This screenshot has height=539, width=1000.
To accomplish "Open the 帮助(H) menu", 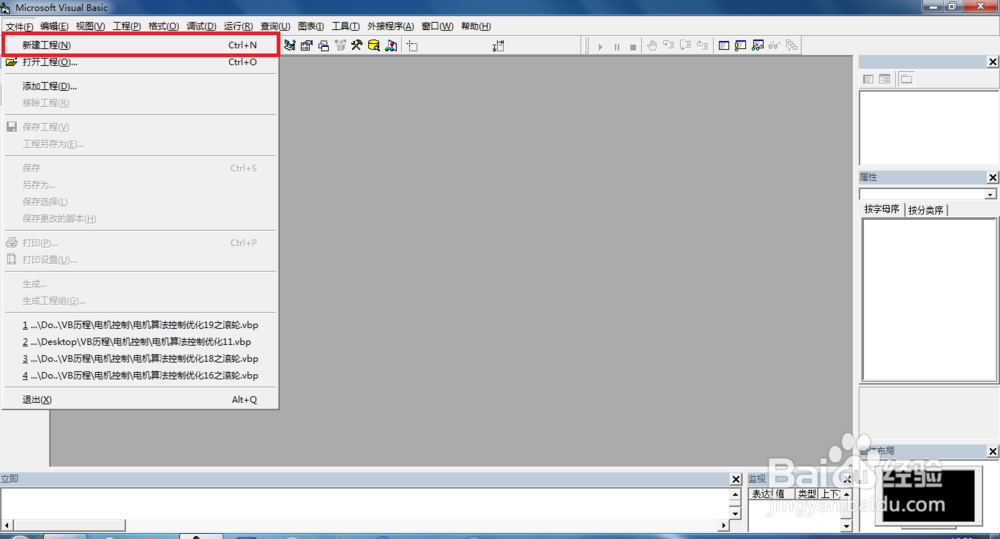I will click(x=476, y=26).
